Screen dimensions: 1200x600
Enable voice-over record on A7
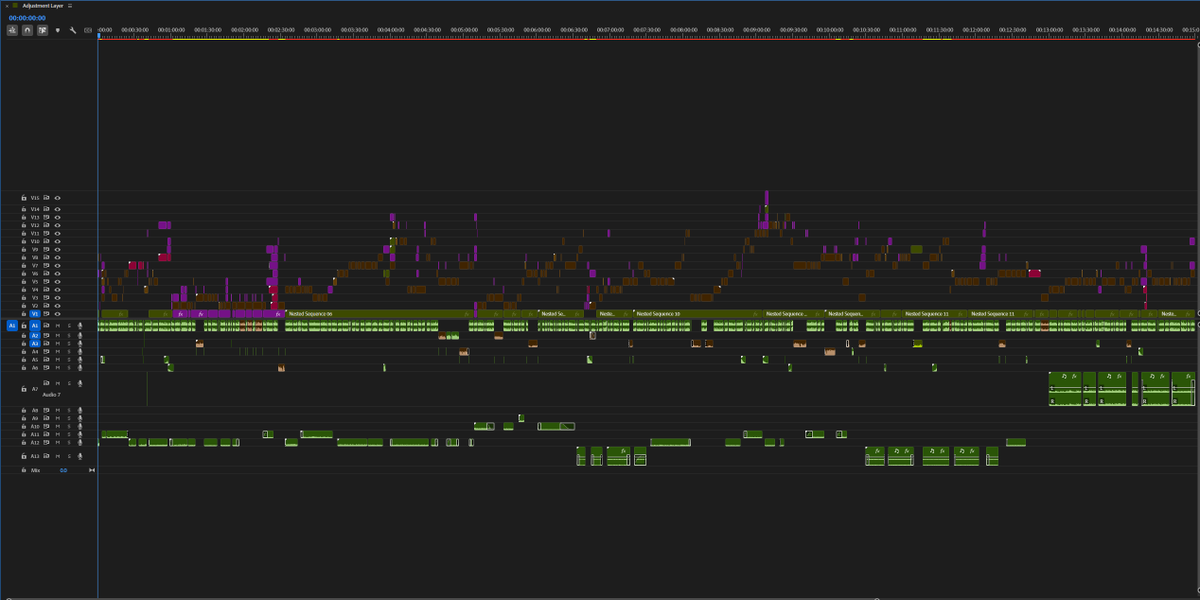80,383
